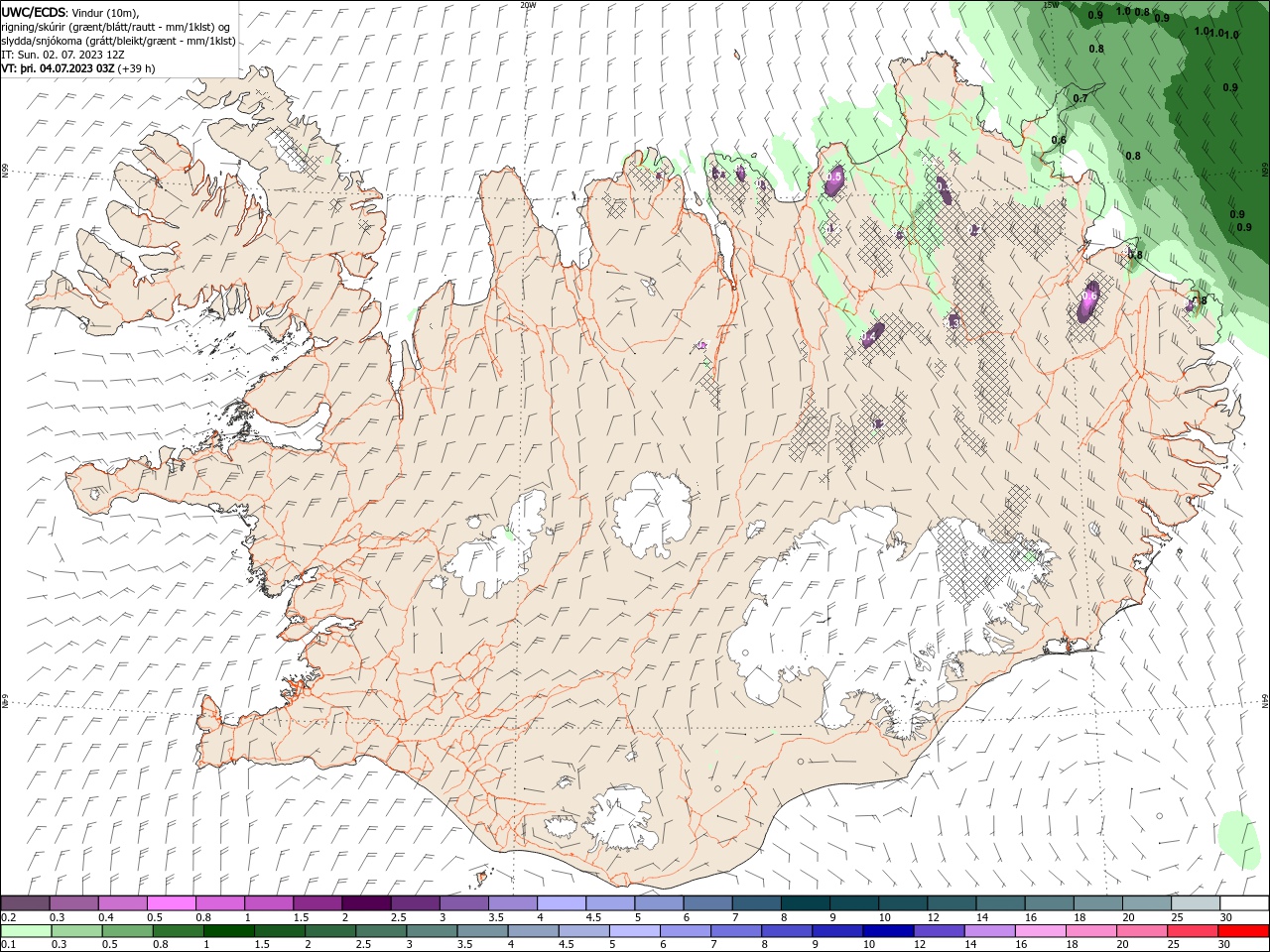Select the dark teal 8 snow-scale swatch

(805, 903)
